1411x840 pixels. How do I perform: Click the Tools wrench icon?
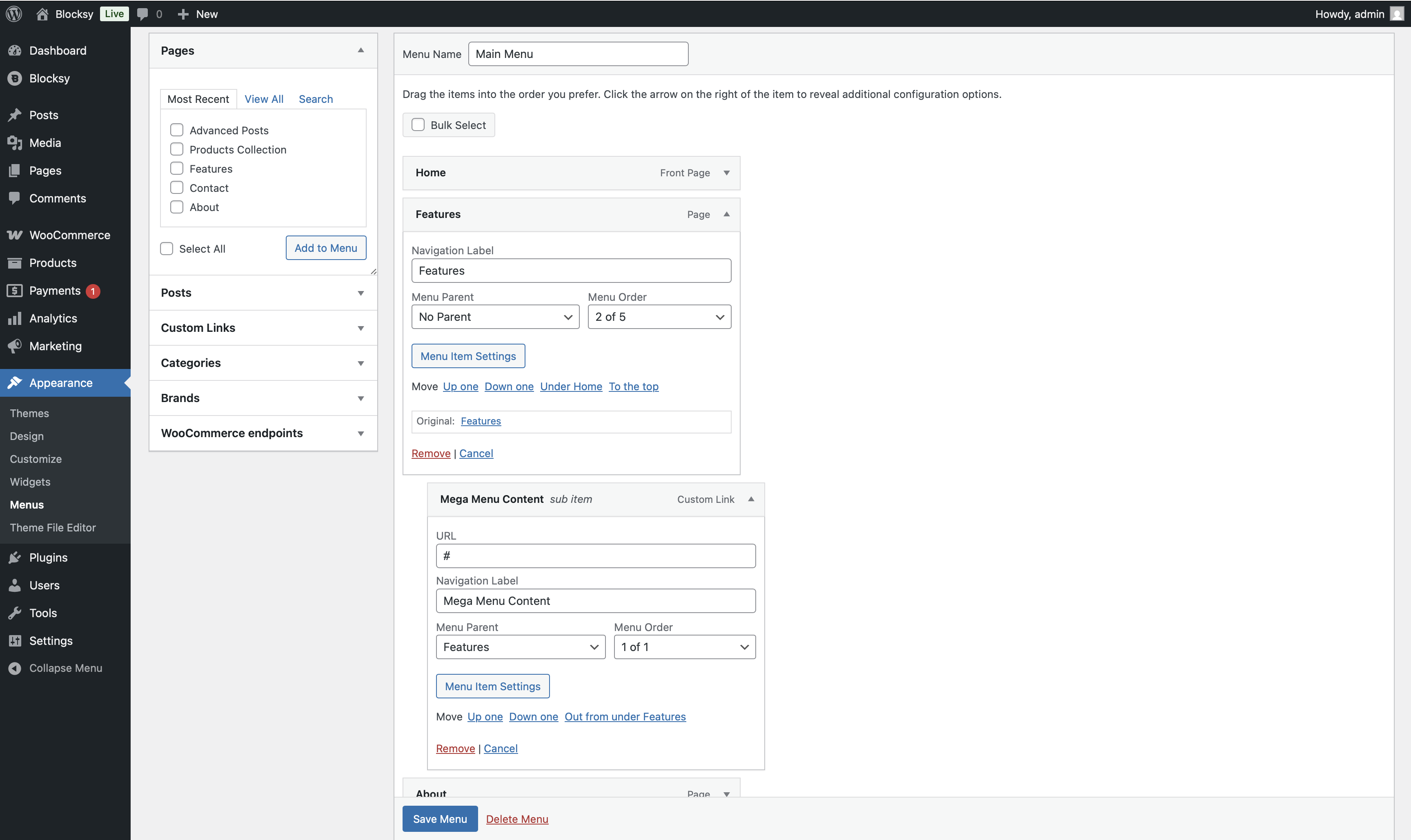point(15,613)
